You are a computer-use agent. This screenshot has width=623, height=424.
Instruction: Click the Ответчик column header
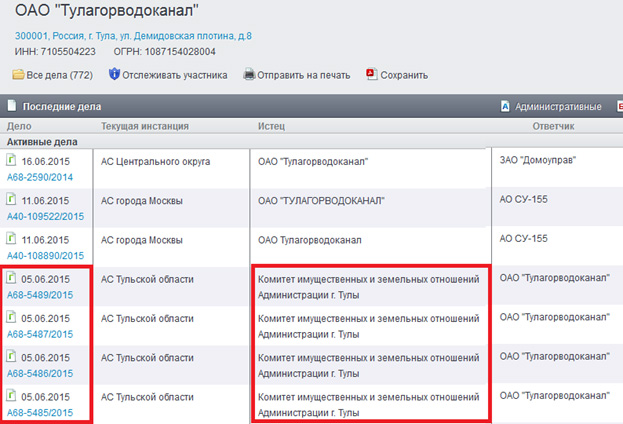(x=553, y=127)
